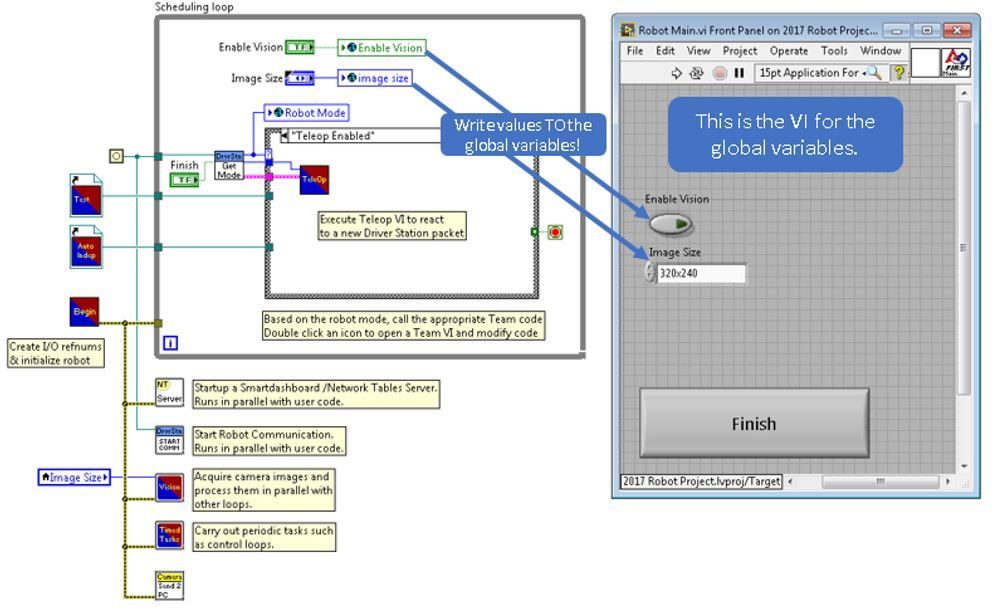
Task: Click the zero numeric constant
Action: pos(116,156)
